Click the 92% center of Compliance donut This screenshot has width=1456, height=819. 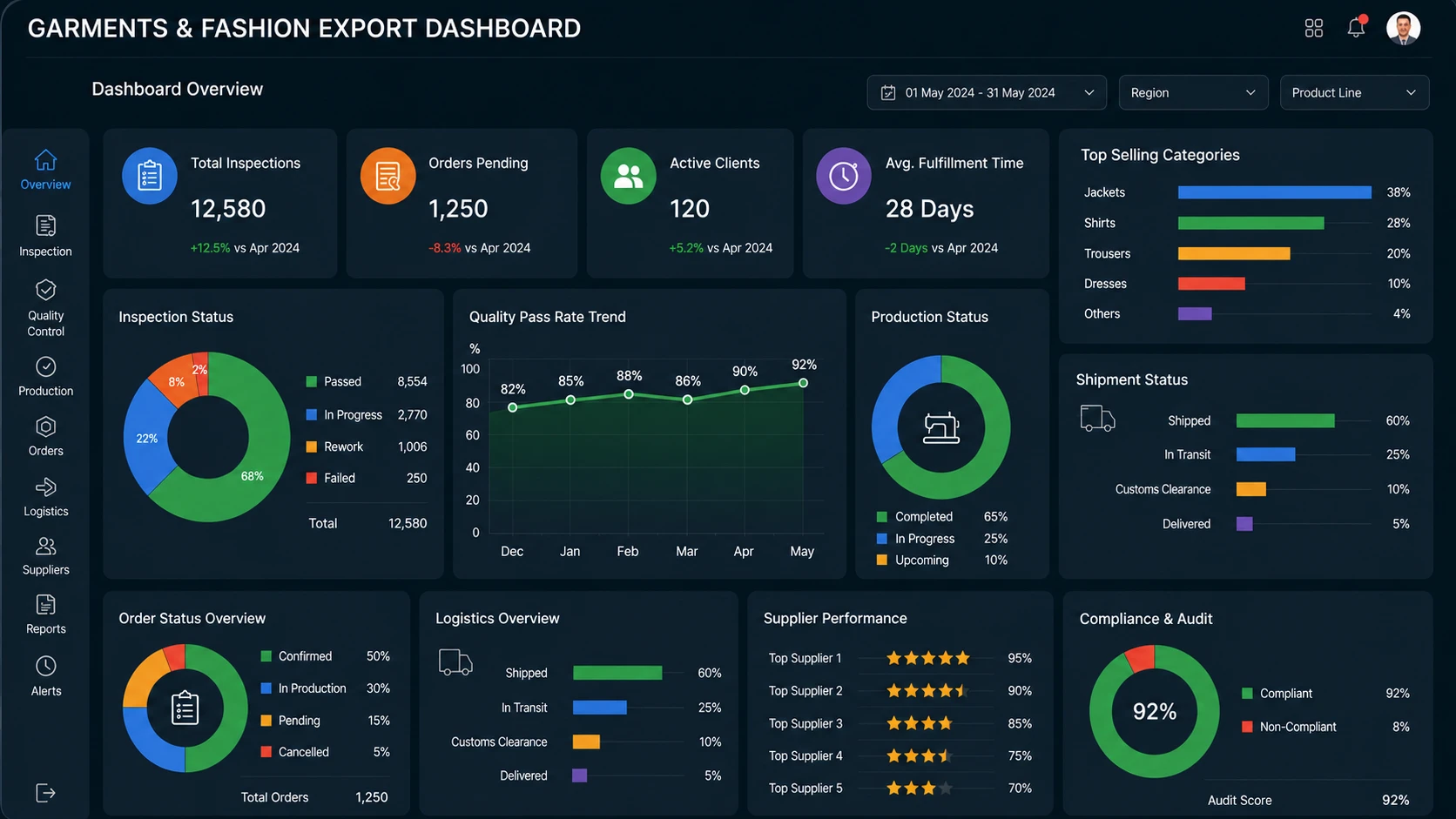click(1154, 712)
